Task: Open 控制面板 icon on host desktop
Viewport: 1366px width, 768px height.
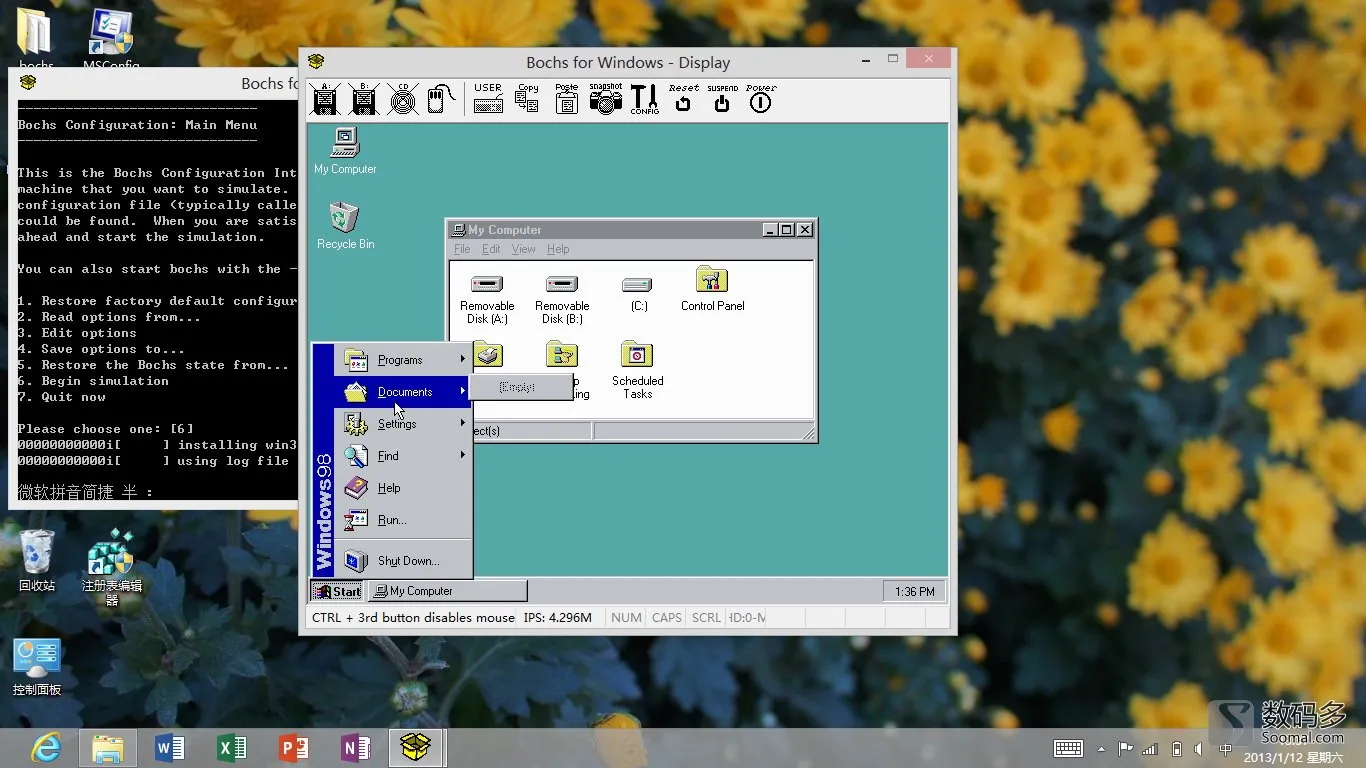Action: click(x=37, y=666)
